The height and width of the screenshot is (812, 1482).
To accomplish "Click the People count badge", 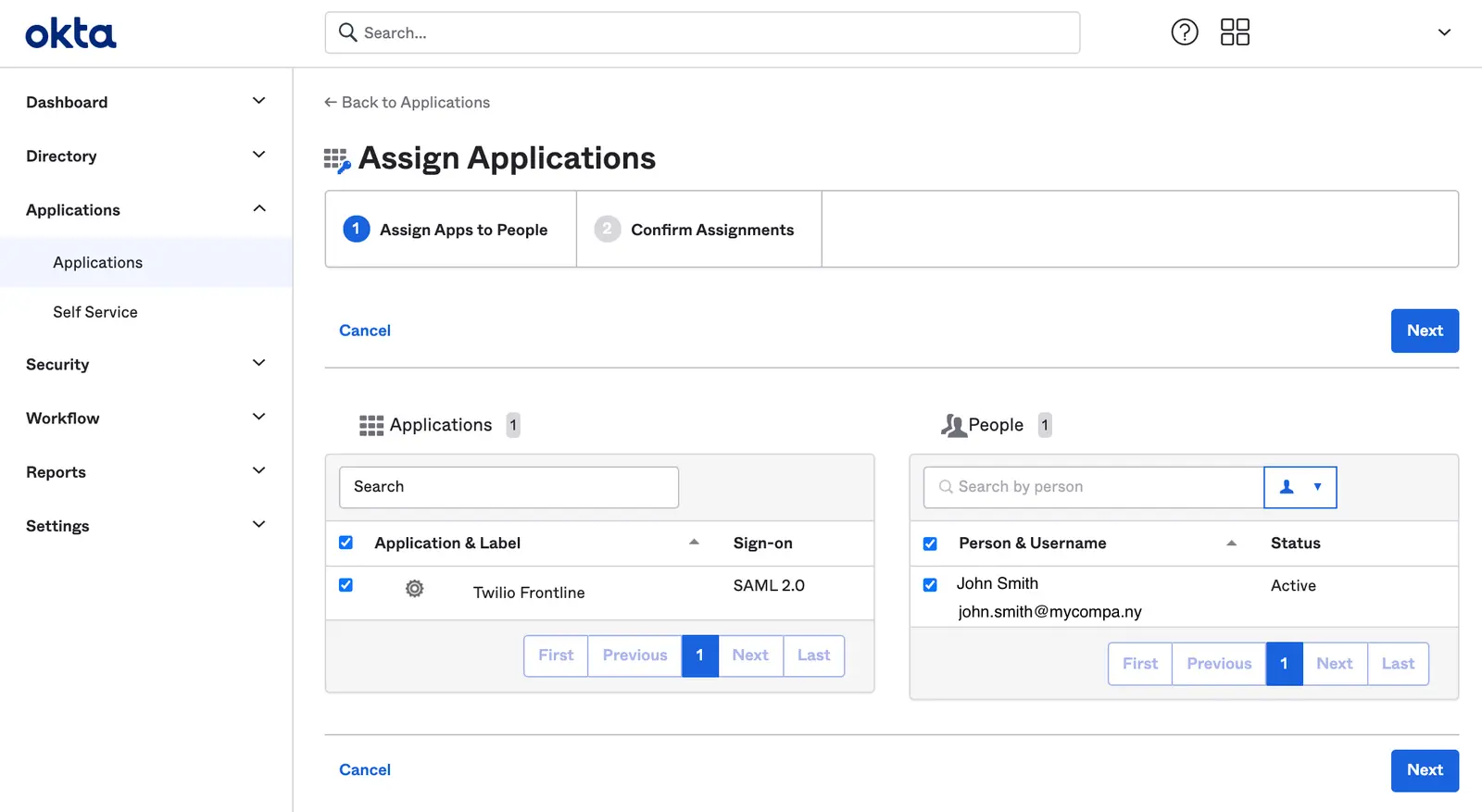I will pyautogui.click(x=1045, y=425).
